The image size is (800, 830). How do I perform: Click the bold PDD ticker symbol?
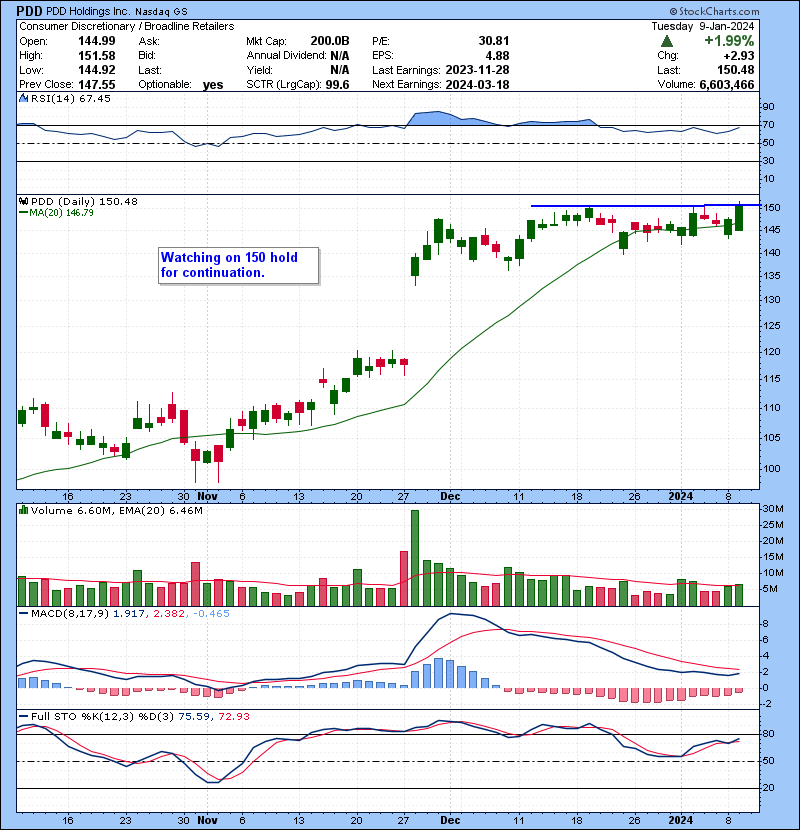26,10
